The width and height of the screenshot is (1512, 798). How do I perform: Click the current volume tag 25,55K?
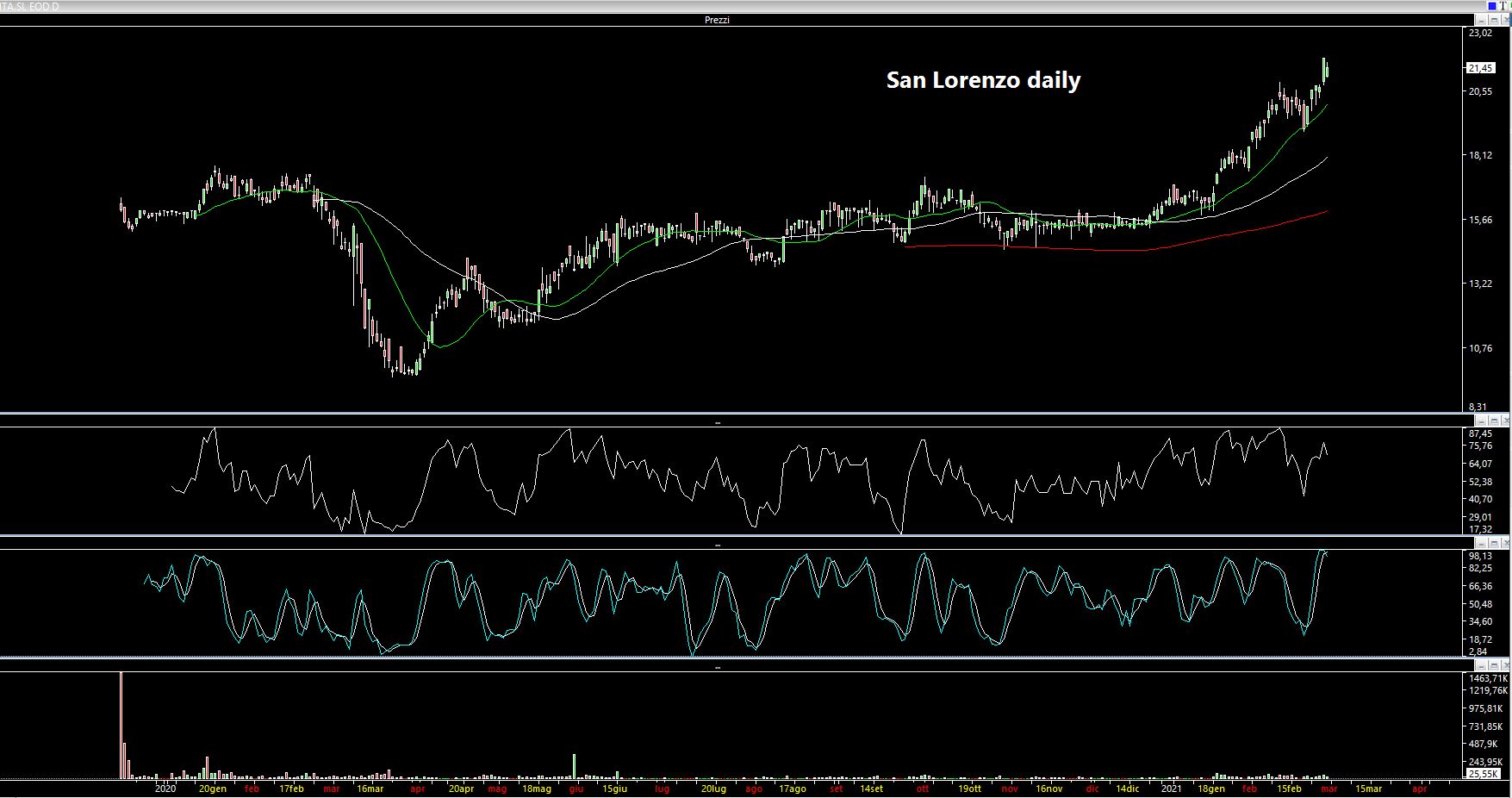click(1483, 774)
